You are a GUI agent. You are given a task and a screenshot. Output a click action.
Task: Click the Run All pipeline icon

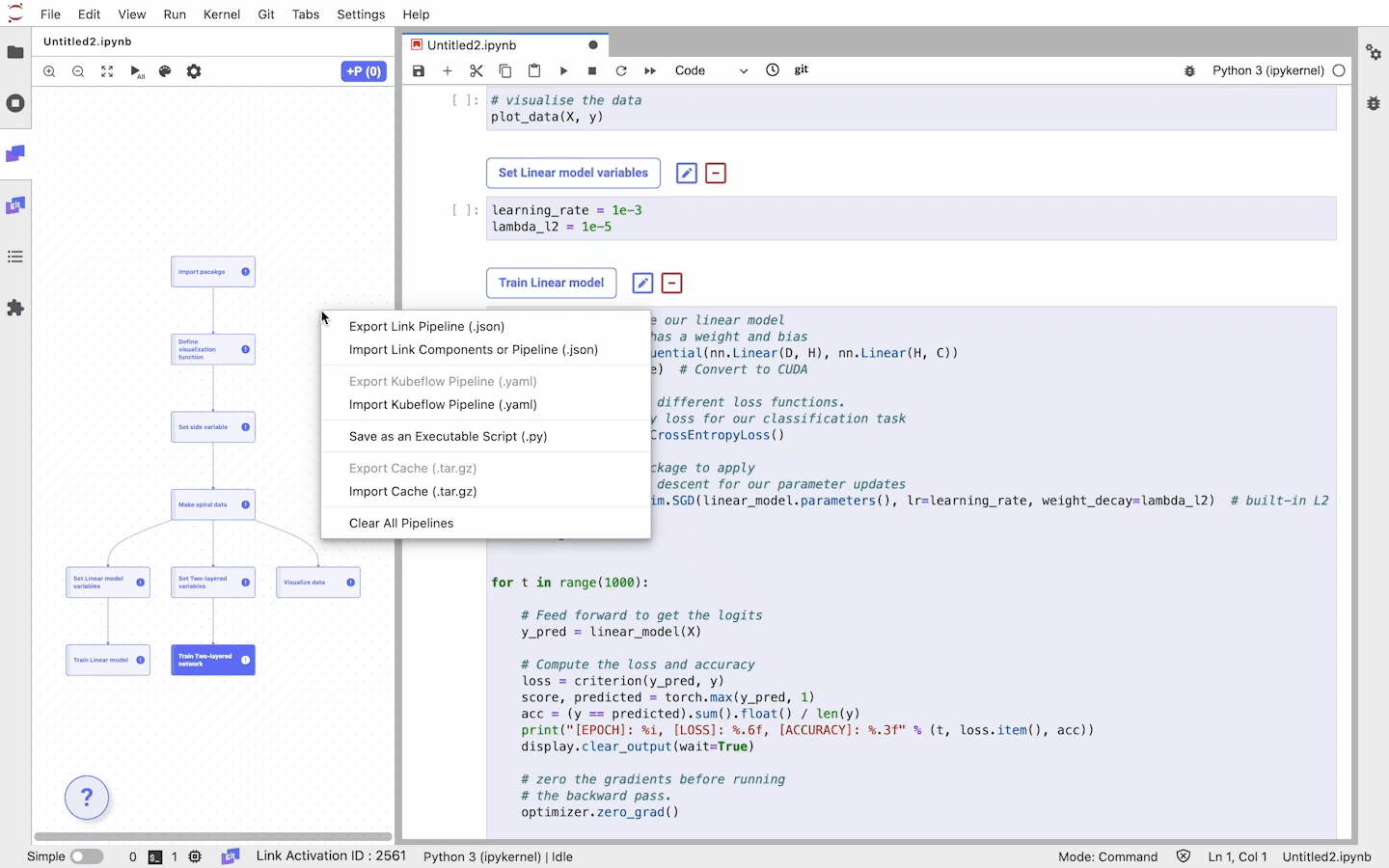(137, 71)
